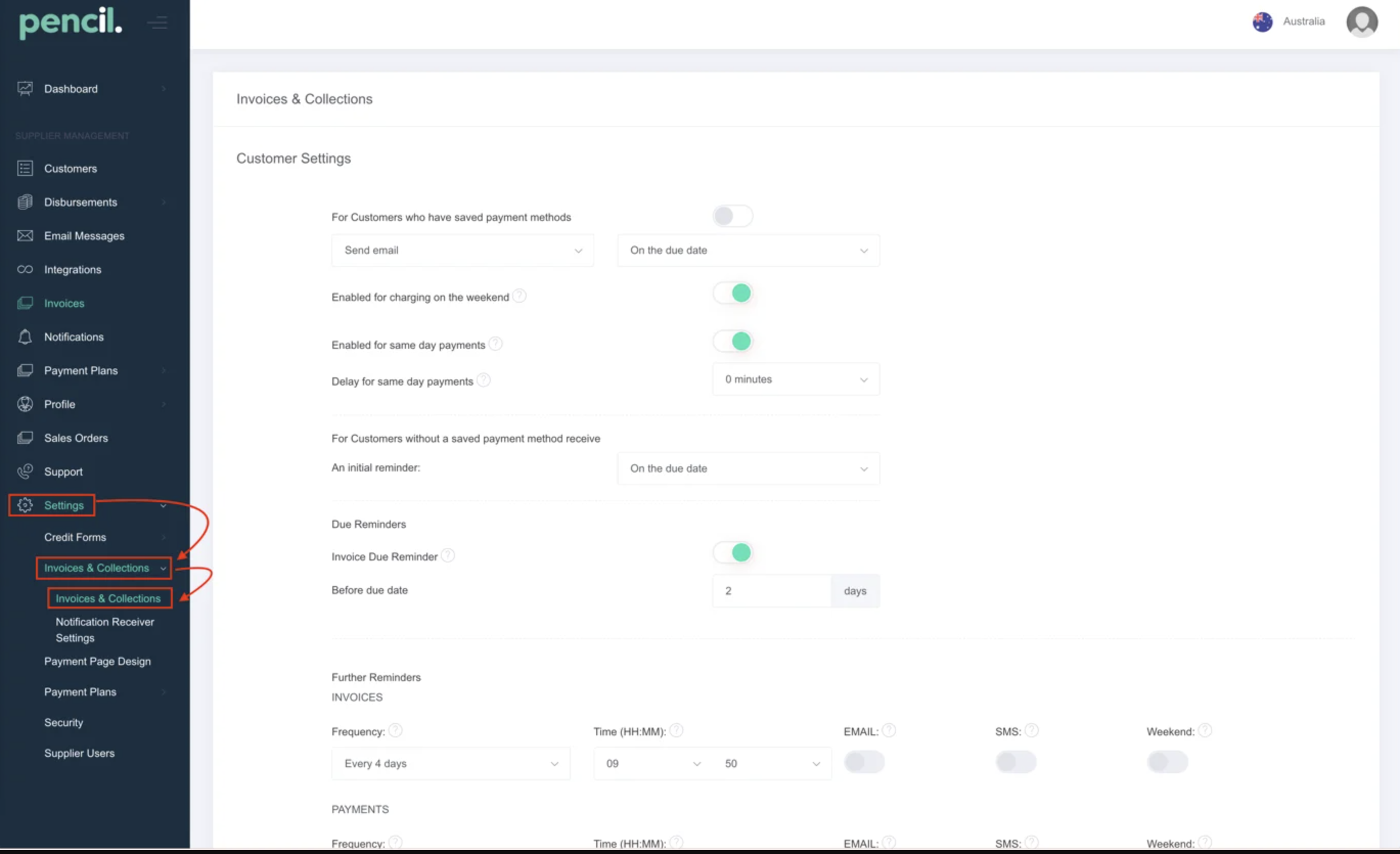Click the Dashboard chart icon in sidebar
The width and height of the screenshot is (1400, 854).
(25, 88)
